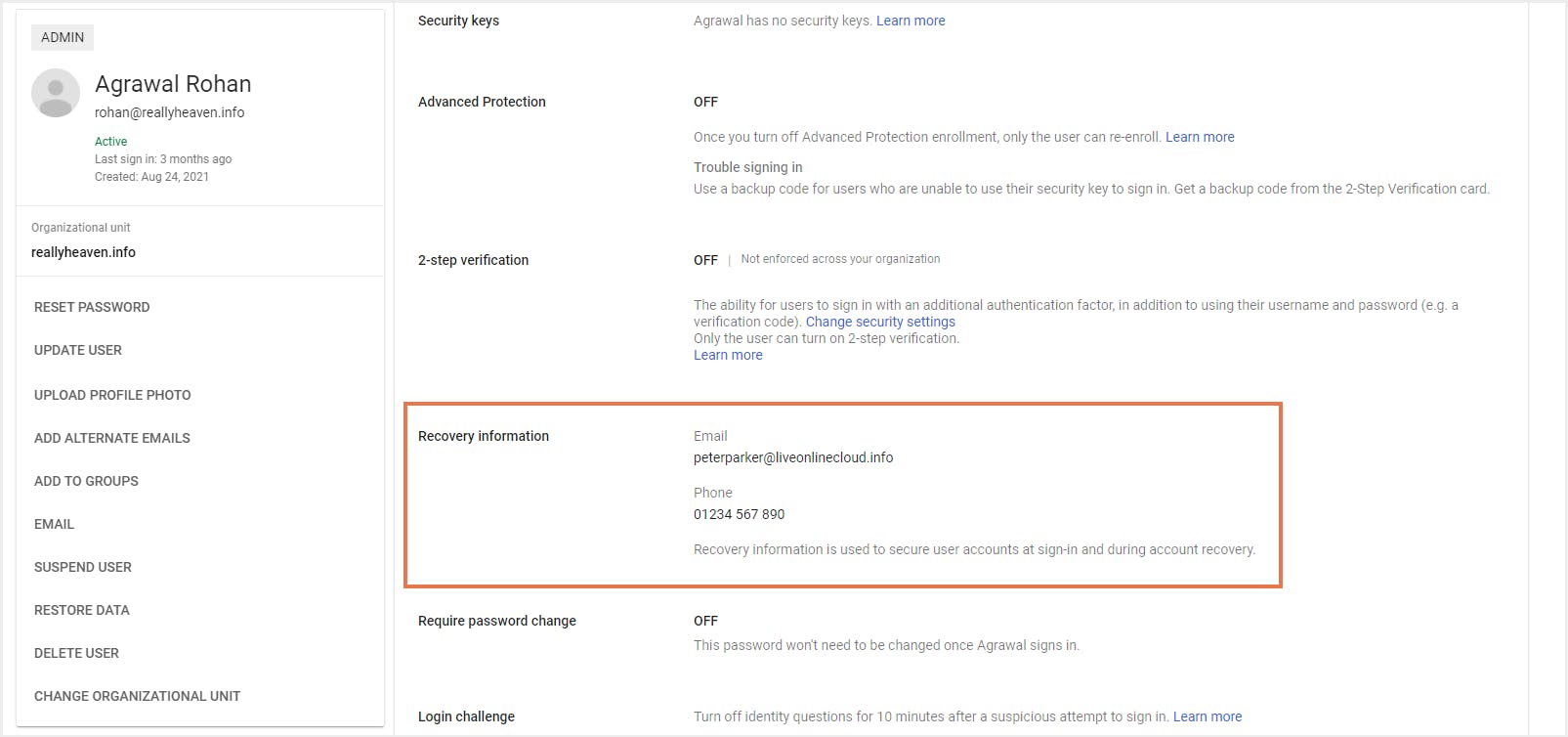Image resolution: width=1568 pixels, height=737 pixels.
Task: Open Change security settings link
Action: click(880, 322)
